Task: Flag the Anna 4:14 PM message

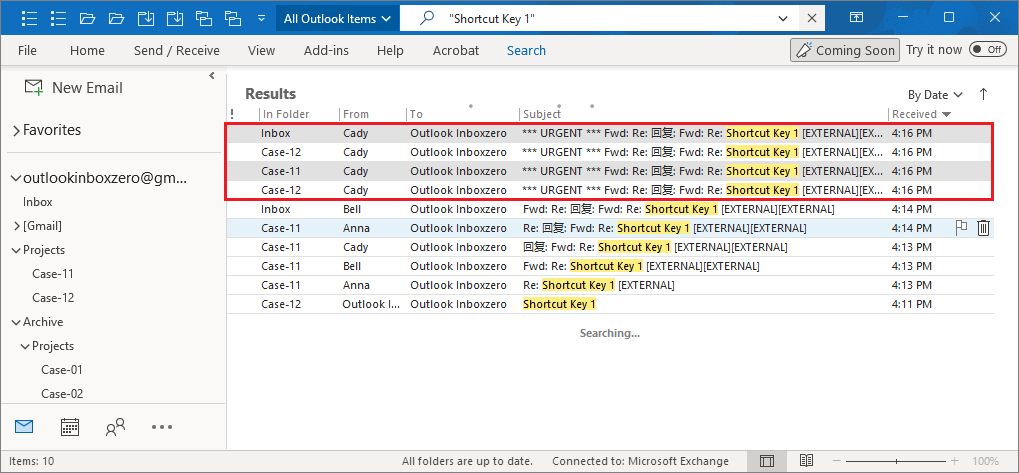Action: [x=961, y=228]
